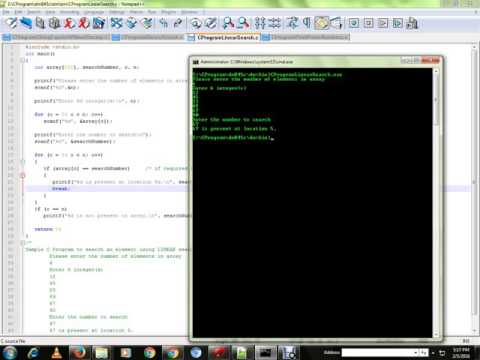
Task: Open the Settings menu
Action: tap(116, 12)
